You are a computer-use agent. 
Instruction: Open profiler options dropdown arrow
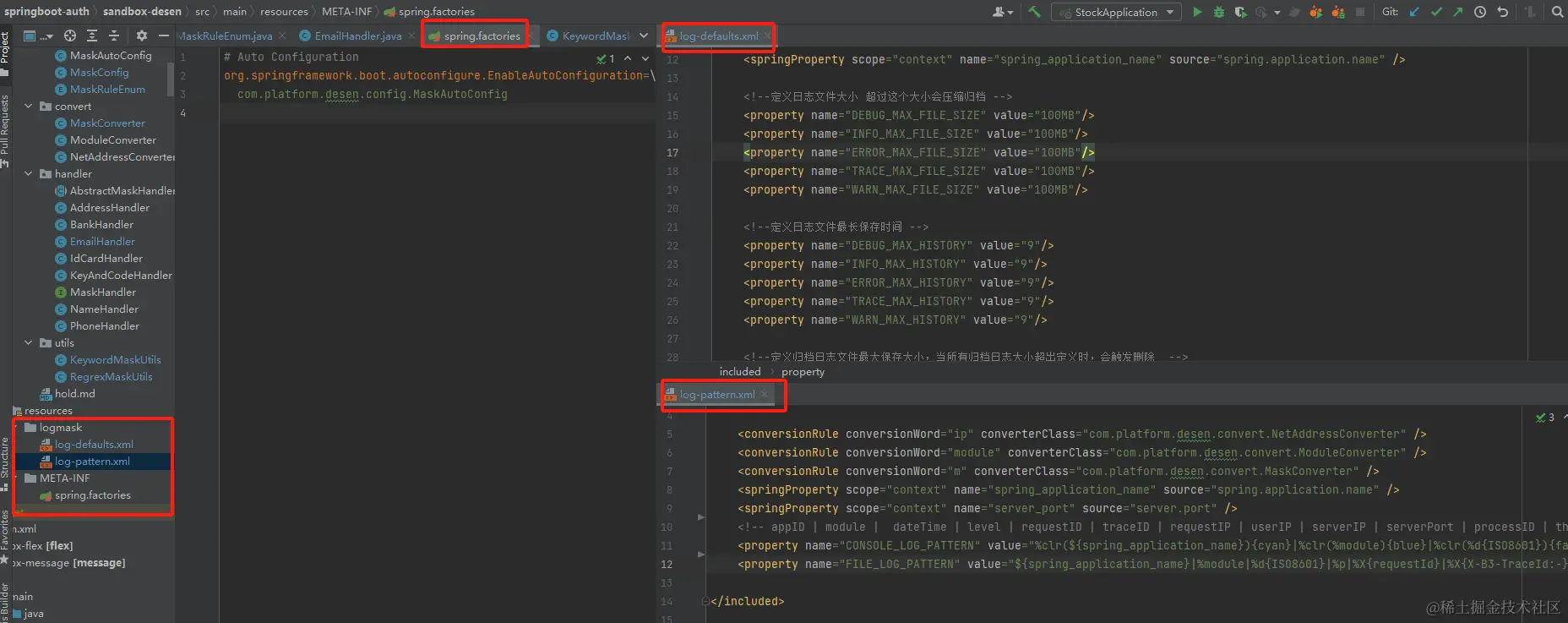[x=1277, y=13]
